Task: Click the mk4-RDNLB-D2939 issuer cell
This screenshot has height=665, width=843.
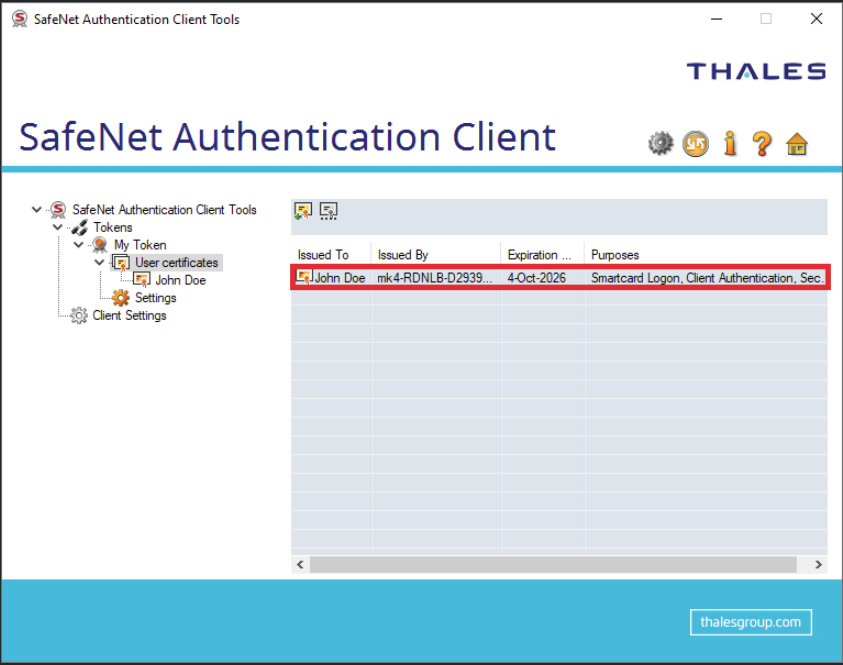Action: [434, 278]
